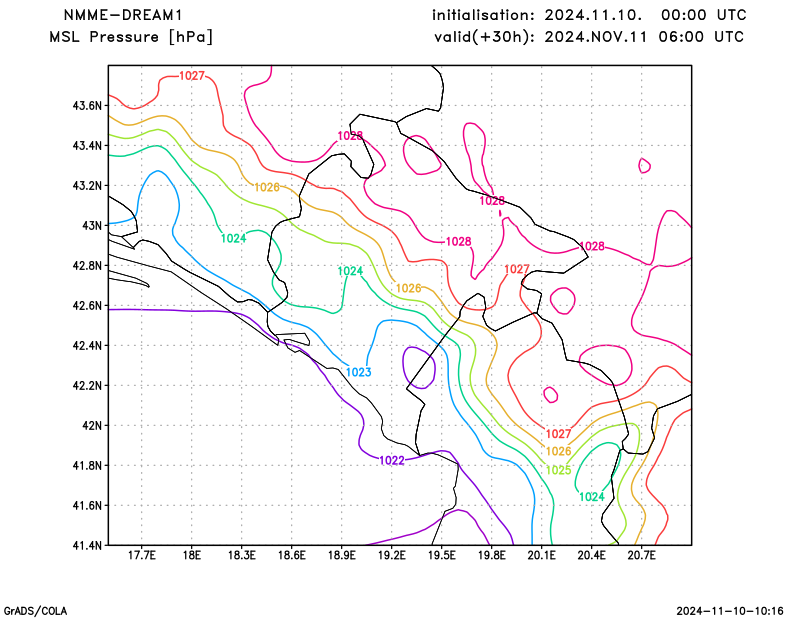Click the 20.1E longitude axis label
800x618 pixels.
(x=541, y=555)
